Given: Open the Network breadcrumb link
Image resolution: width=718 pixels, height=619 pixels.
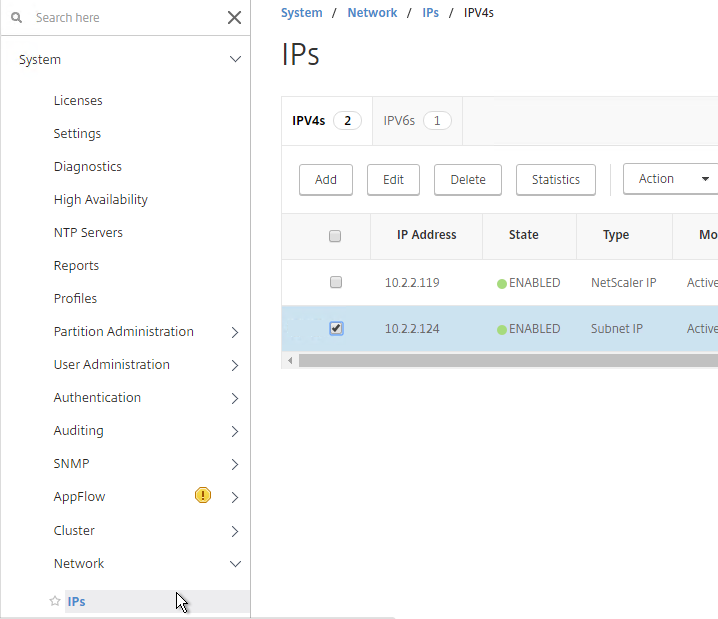Looking at the screenshot, I should tap(372, 13).
